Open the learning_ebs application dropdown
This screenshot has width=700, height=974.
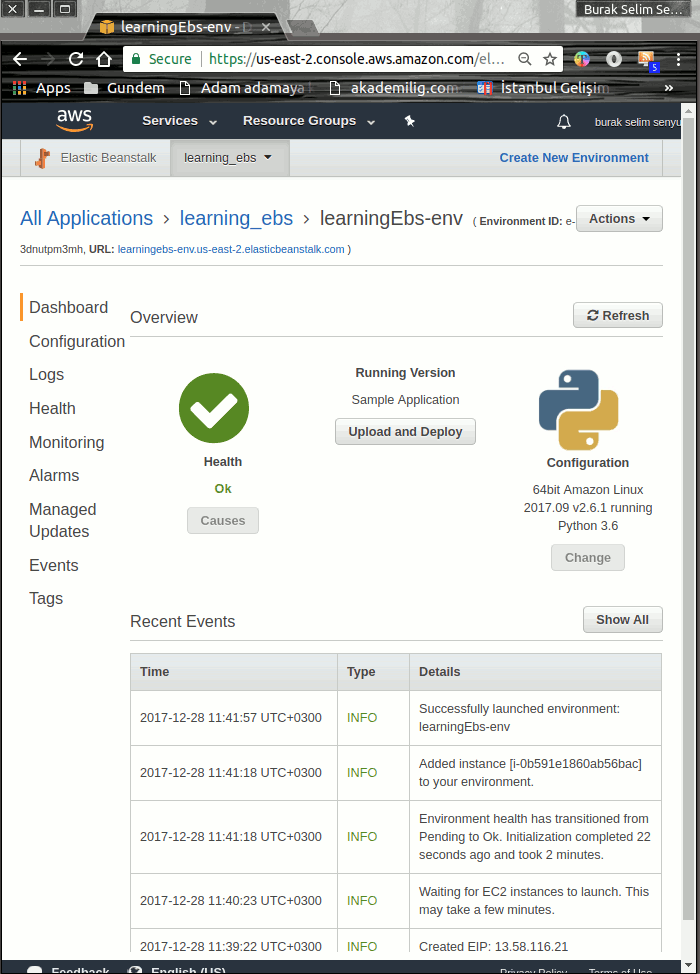(x=229, y=158)
